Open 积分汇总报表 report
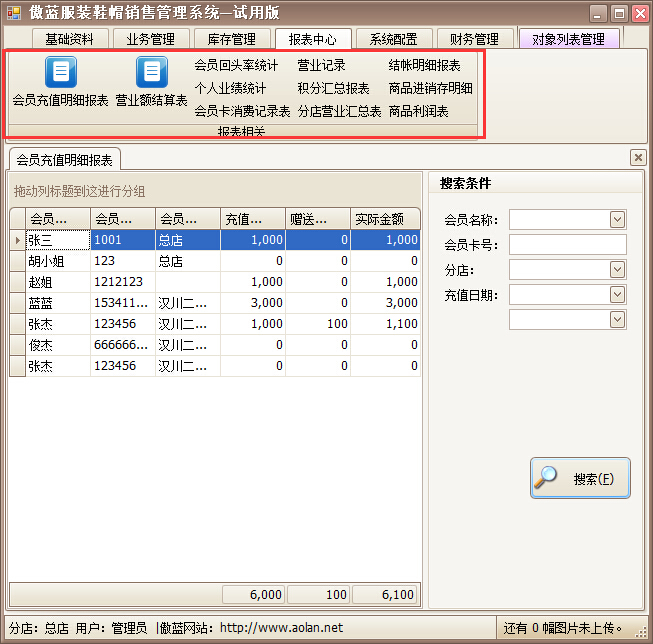Viewport: 653px width, 644px height. click(333, 89)
